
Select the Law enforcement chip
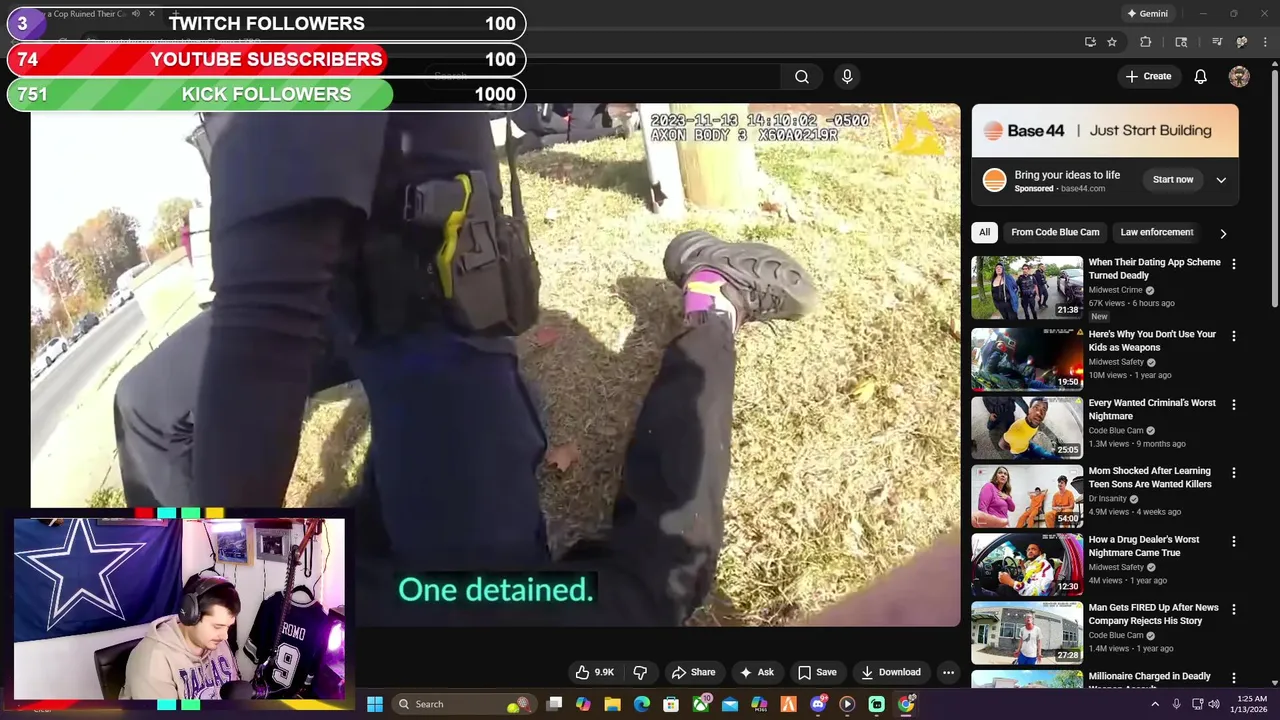click(1157, 232)
